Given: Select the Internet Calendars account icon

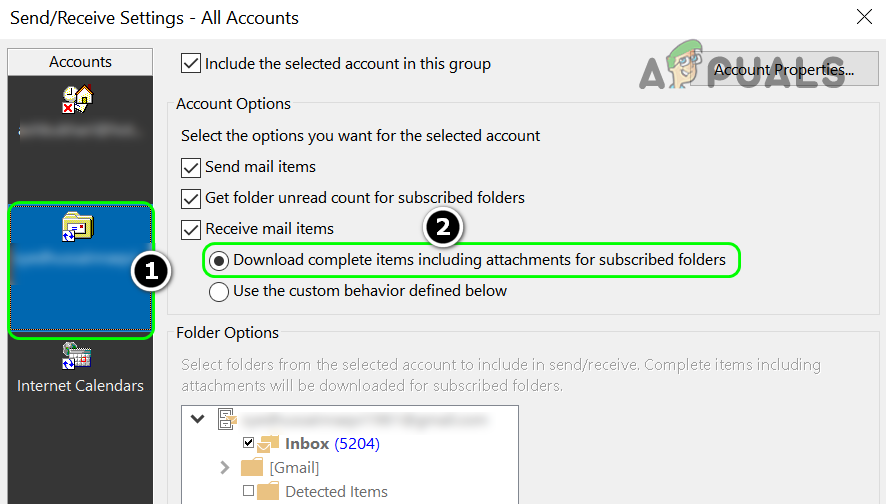Looking at the screenshot, I should pos(80,356).
